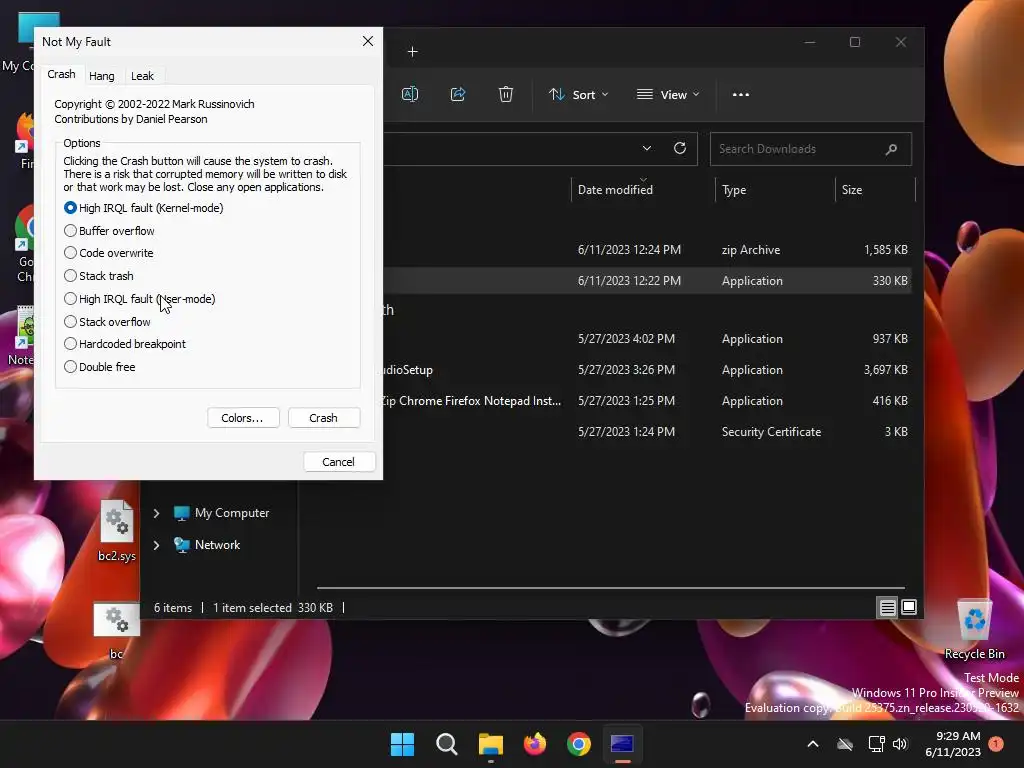Add a new tab in File Explorer
1024x768 pixels.
(412, 52)
